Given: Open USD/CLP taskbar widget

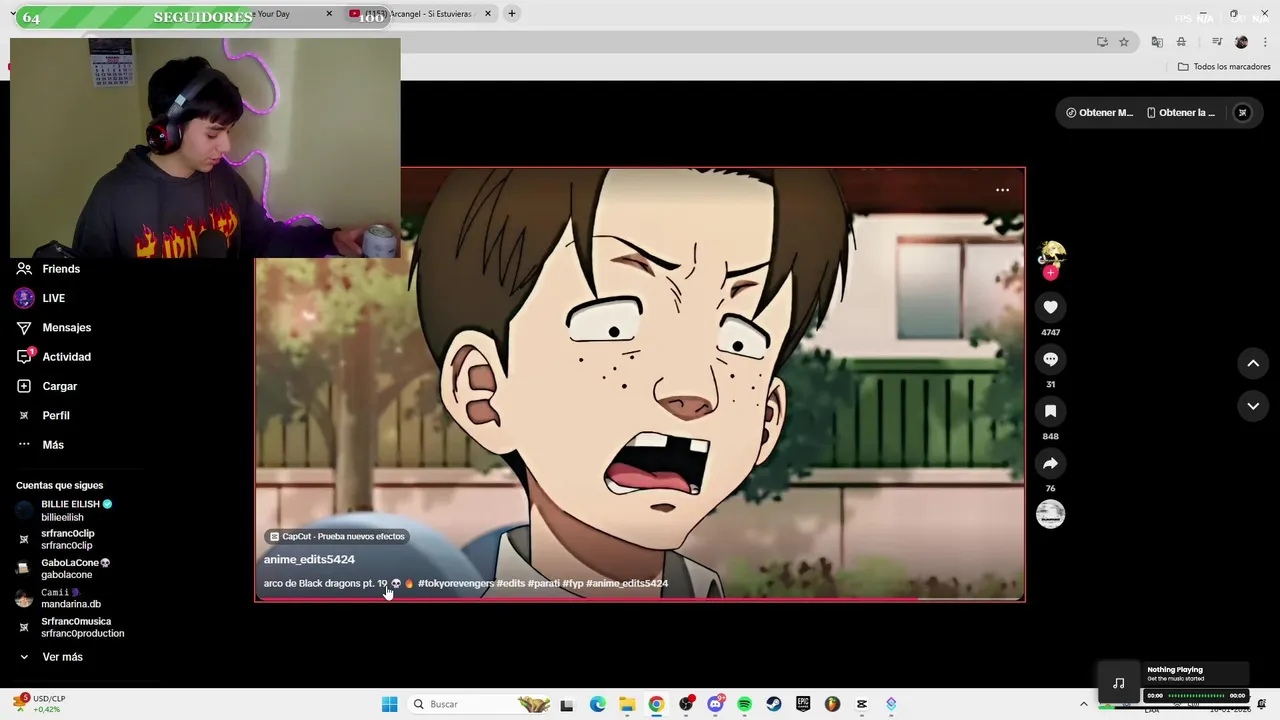Looking at the screenshot, I should (40, 704).
